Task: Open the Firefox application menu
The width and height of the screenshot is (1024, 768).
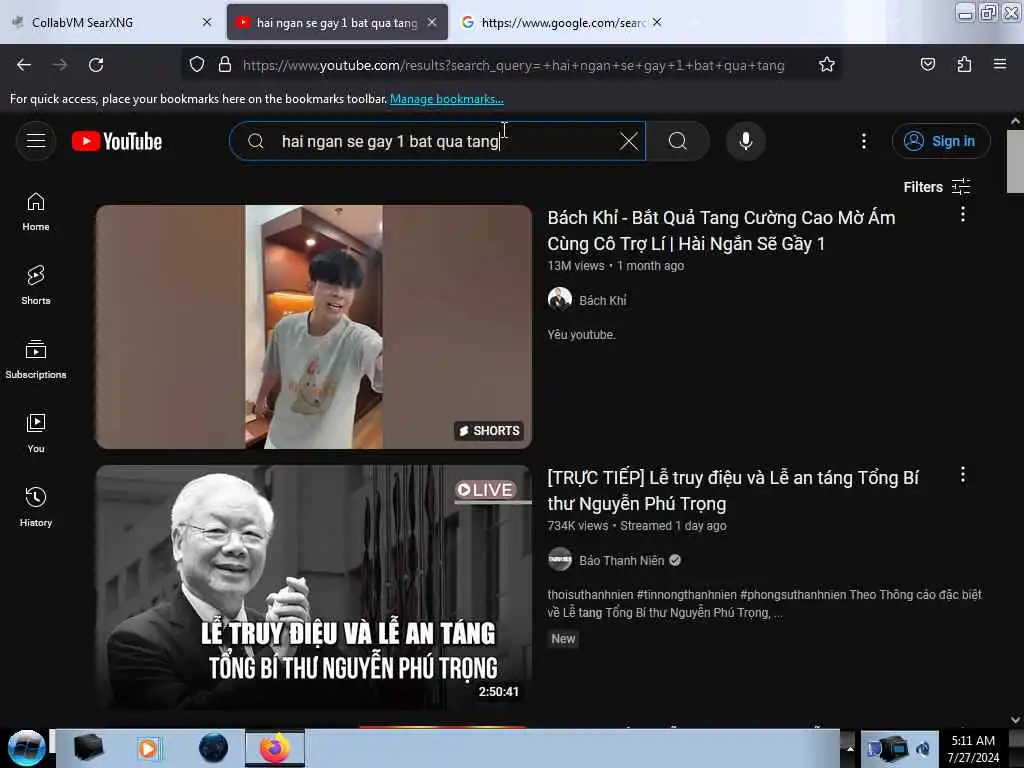Action: click(x=1000, y=65)
